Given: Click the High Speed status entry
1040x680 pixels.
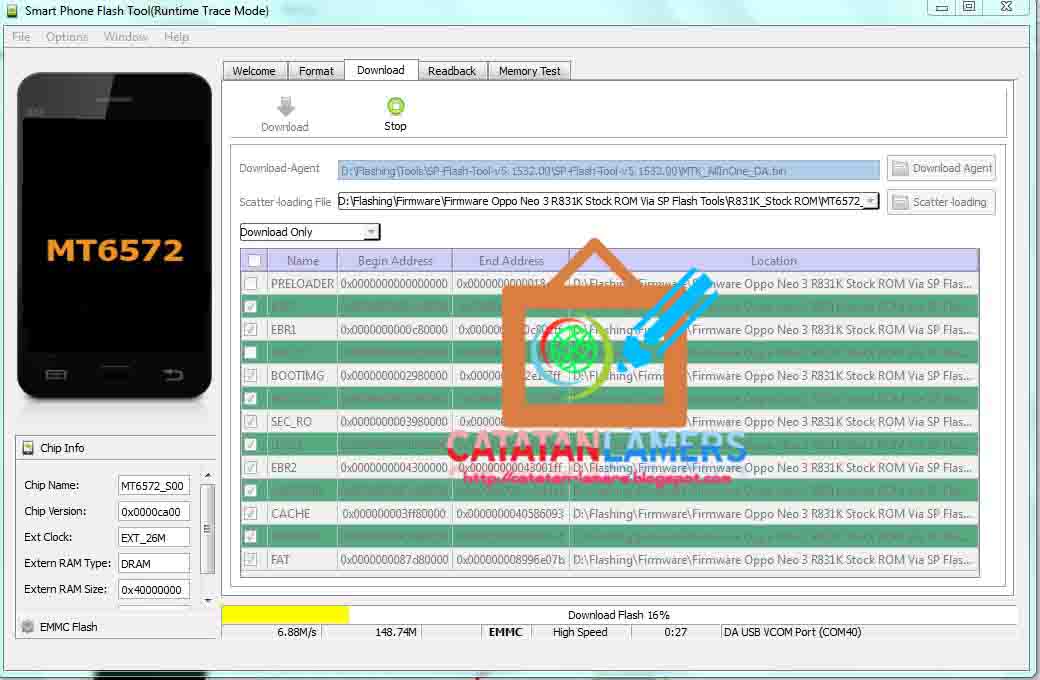Looking at the screenshot, I should pyautogui.click(x=580, y=632).
